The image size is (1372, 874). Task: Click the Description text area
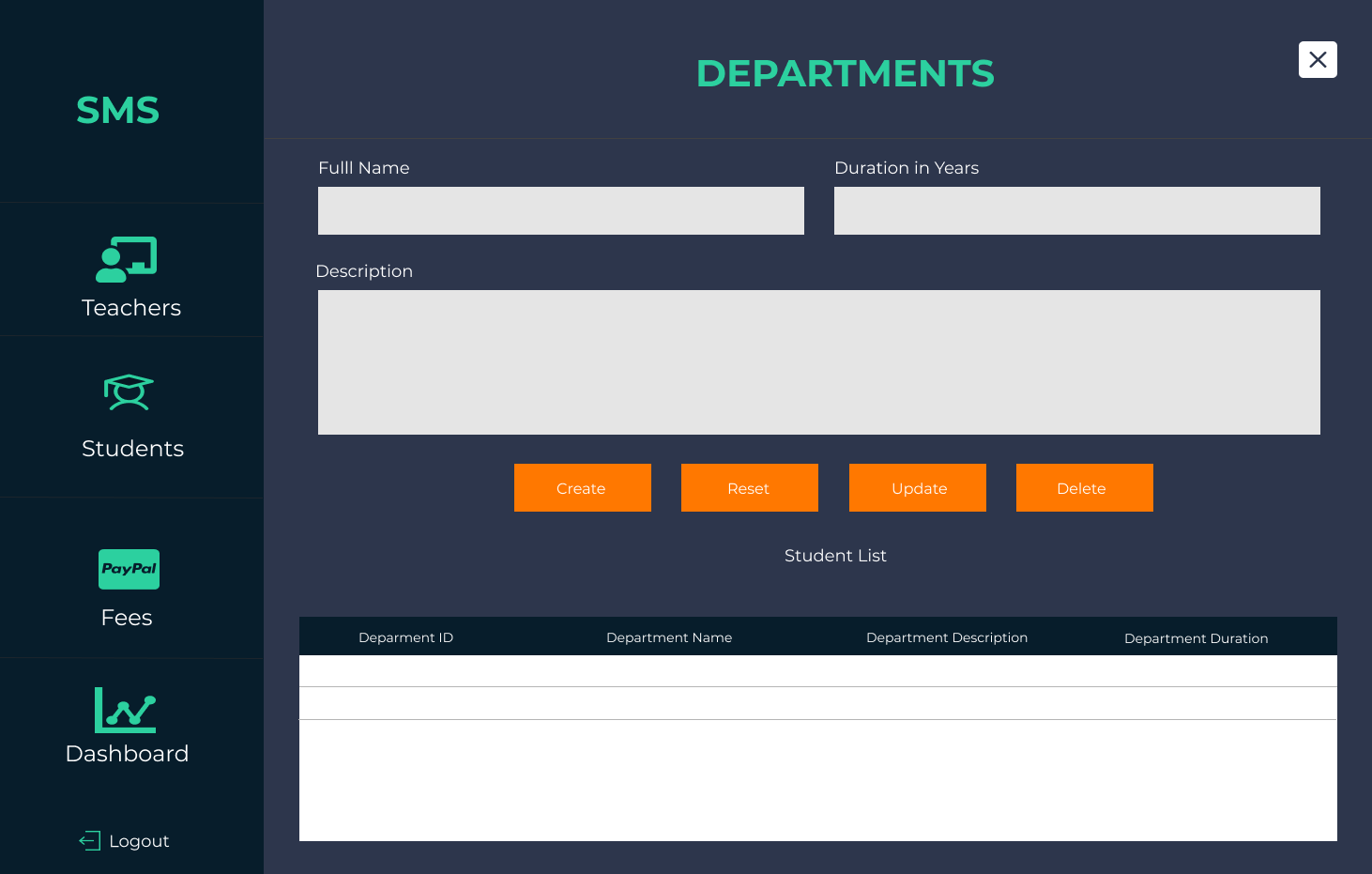click(818, 362)
